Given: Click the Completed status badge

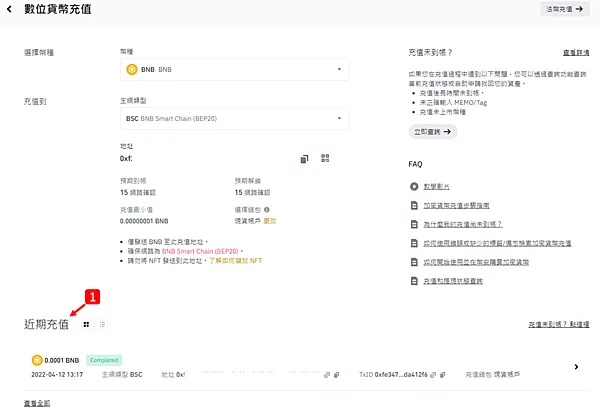Looking at the screenshot, I should tap(104, 360).
